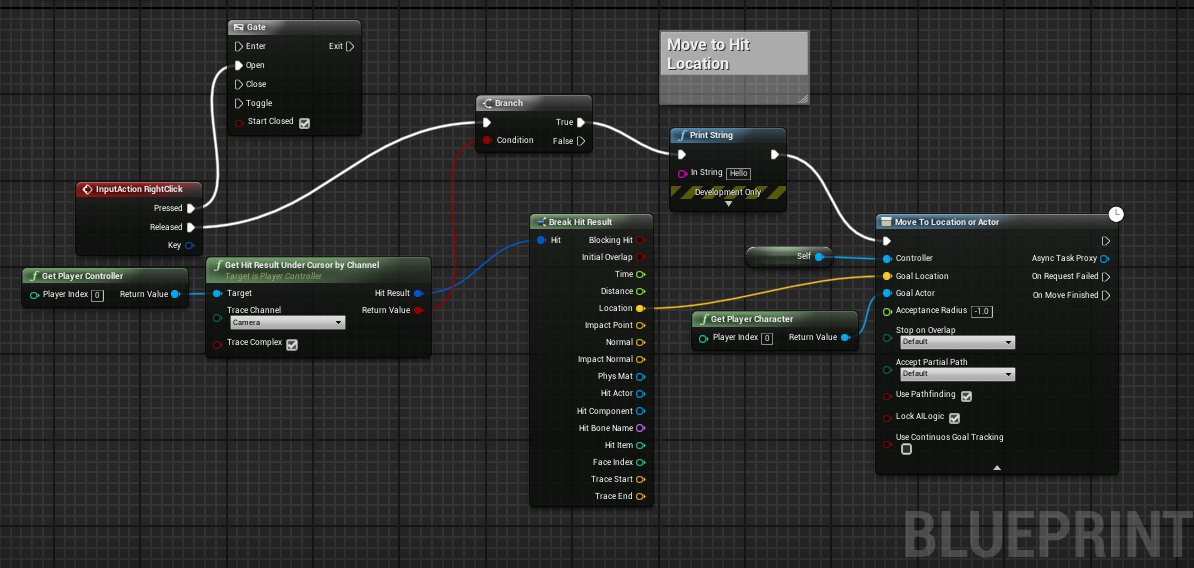Click the Face Index output pin

click(640, 462)
